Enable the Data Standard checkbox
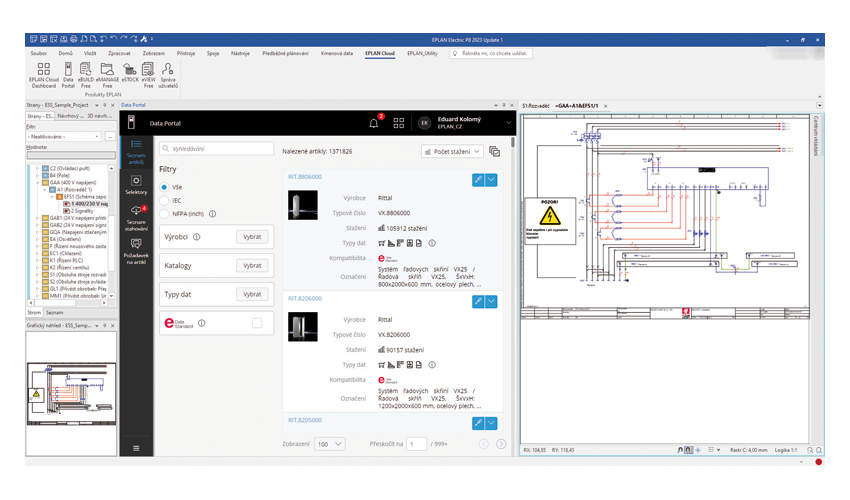850x500 pixels. 257,323
